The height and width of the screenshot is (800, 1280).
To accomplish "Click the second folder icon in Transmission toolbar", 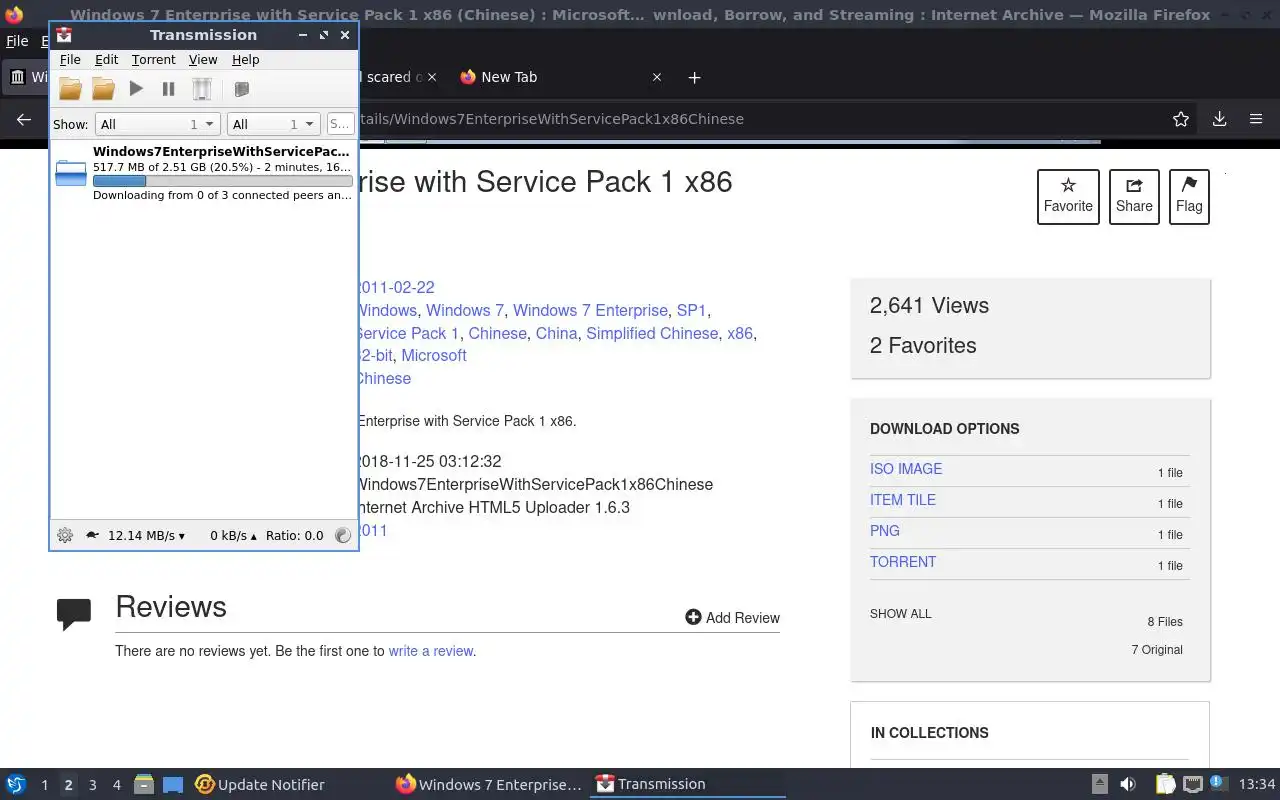I will (x=103, y=89).
